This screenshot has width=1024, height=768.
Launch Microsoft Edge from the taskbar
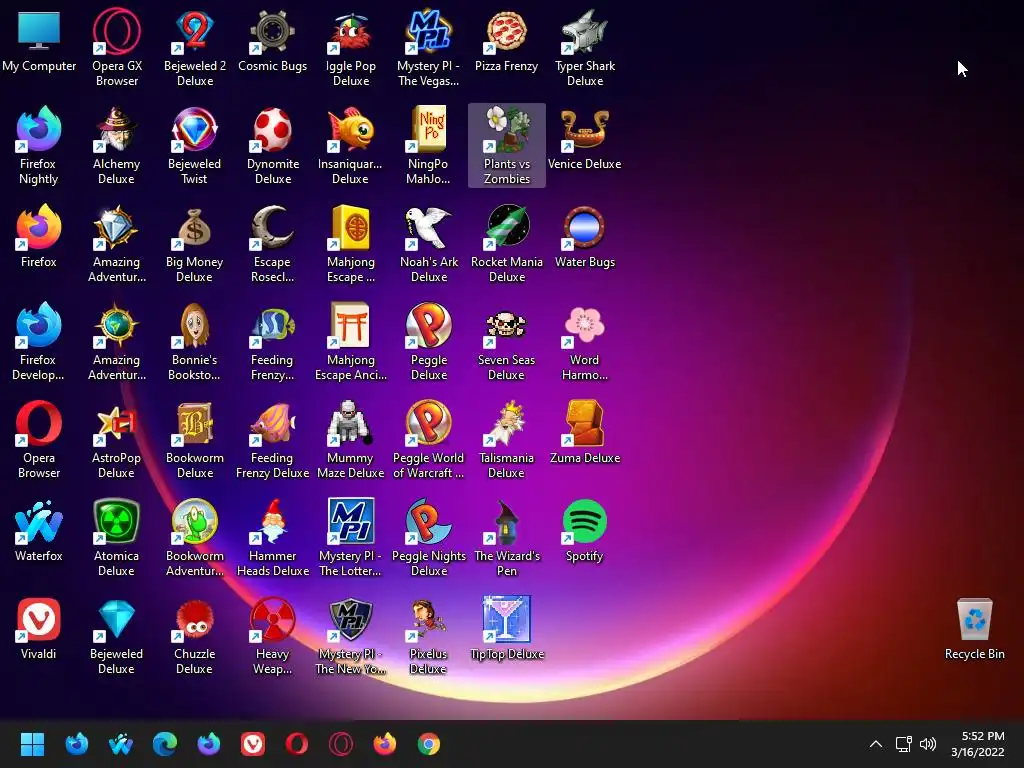point(165,744)
